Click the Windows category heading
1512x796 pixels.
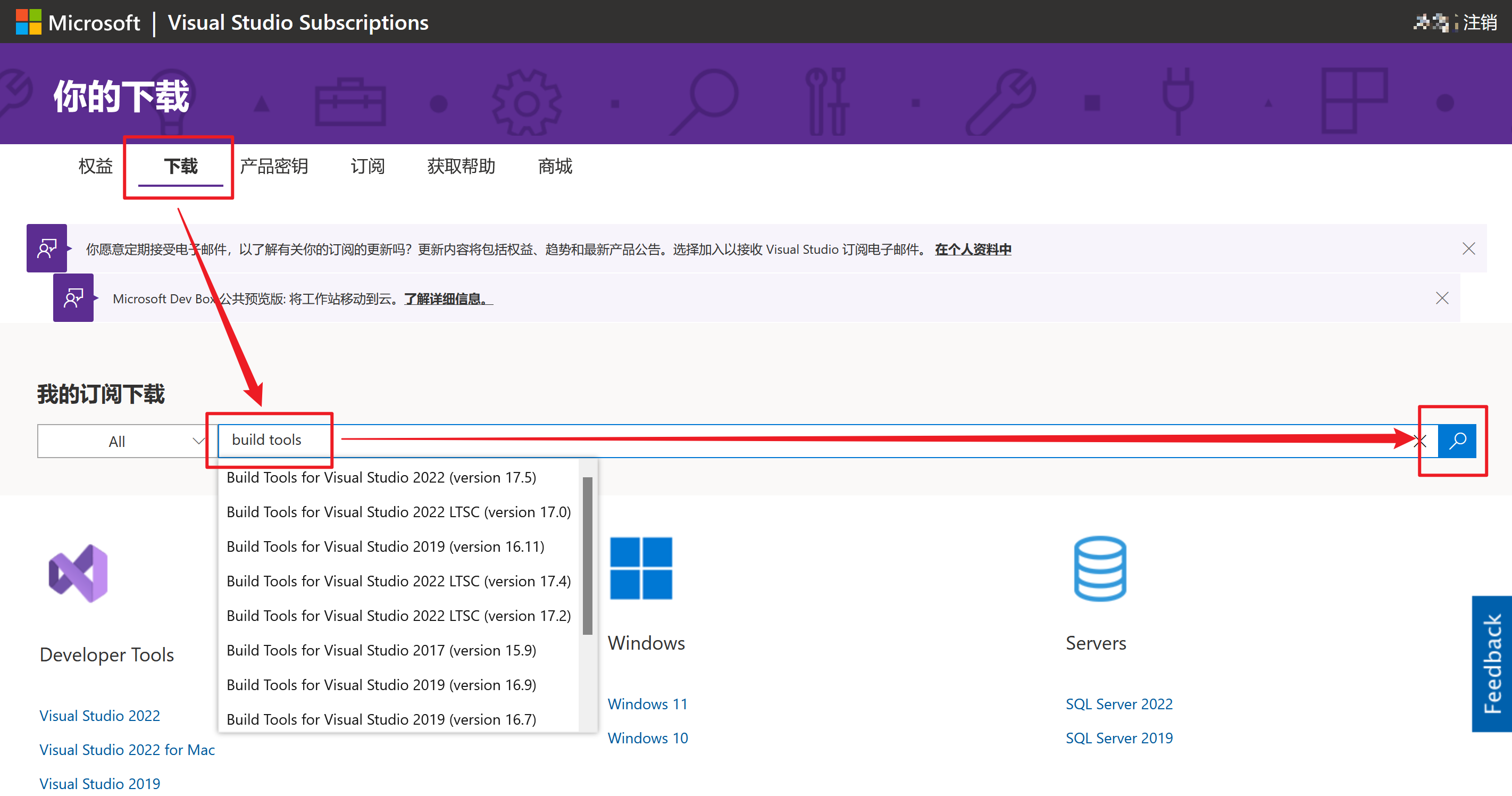point(646,643)
